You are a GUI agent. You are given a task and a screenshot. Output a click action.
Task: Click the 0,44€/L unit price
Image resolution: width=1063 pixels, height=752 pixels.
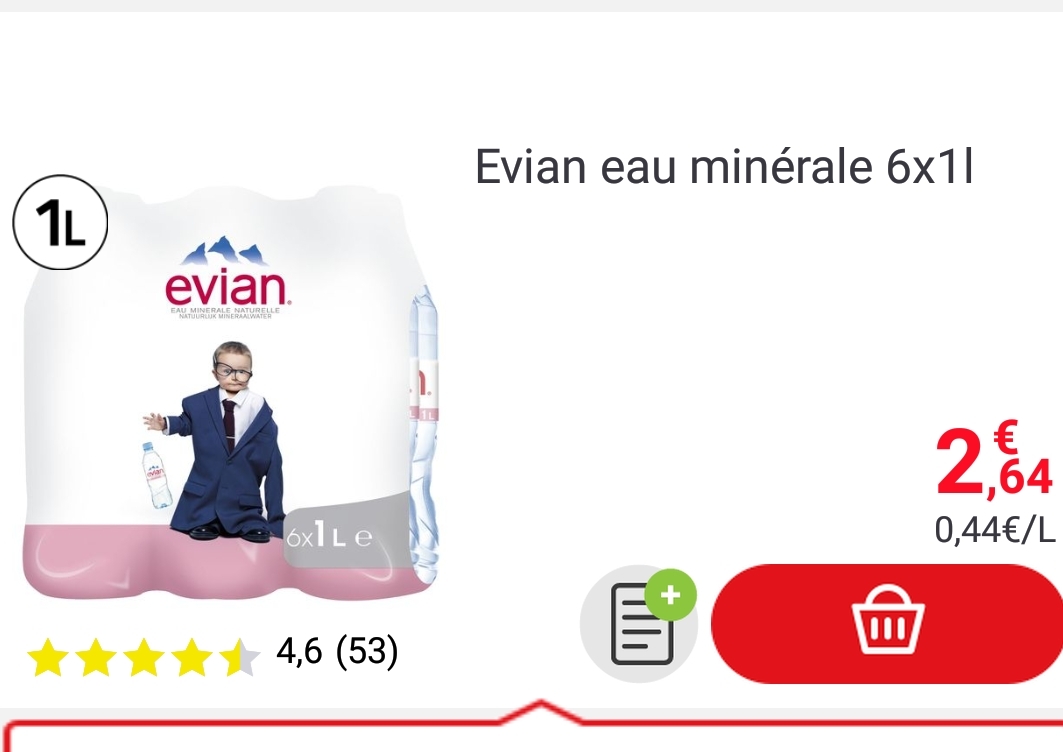[995, 530]
